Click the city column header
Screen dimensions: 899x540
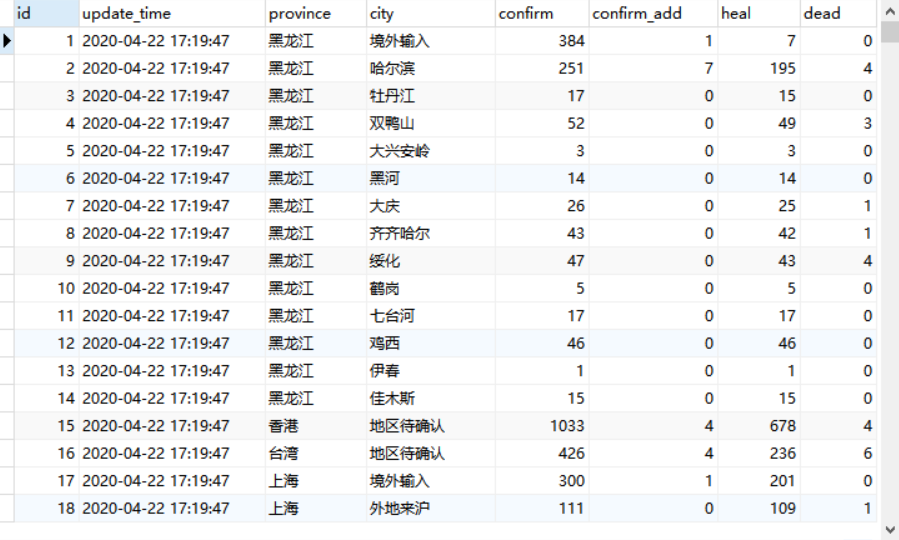click(x=431, y=13)
